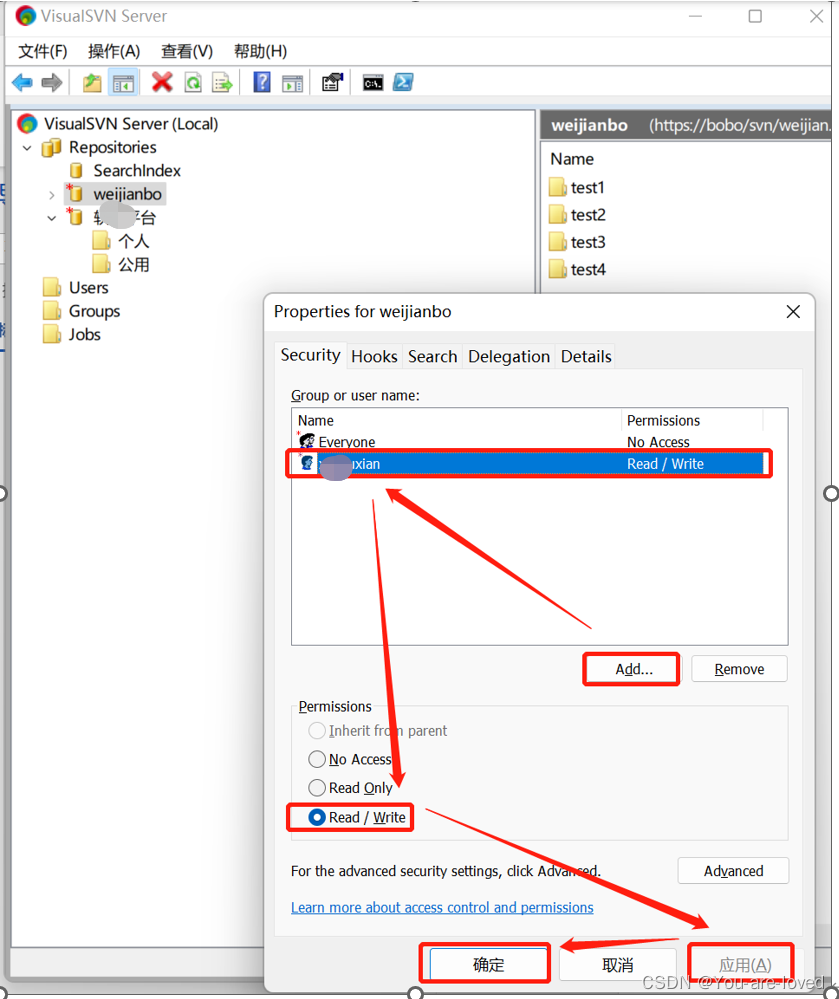839x999 pixels.
Task: Click the Permissions column header
Action: coord(692,420)
